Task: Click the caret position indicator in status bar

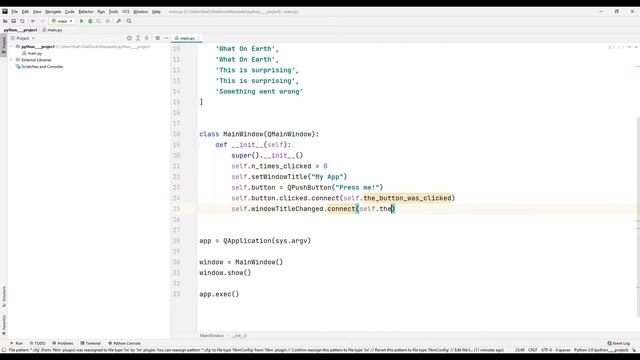Action: [x=520, y=350]
